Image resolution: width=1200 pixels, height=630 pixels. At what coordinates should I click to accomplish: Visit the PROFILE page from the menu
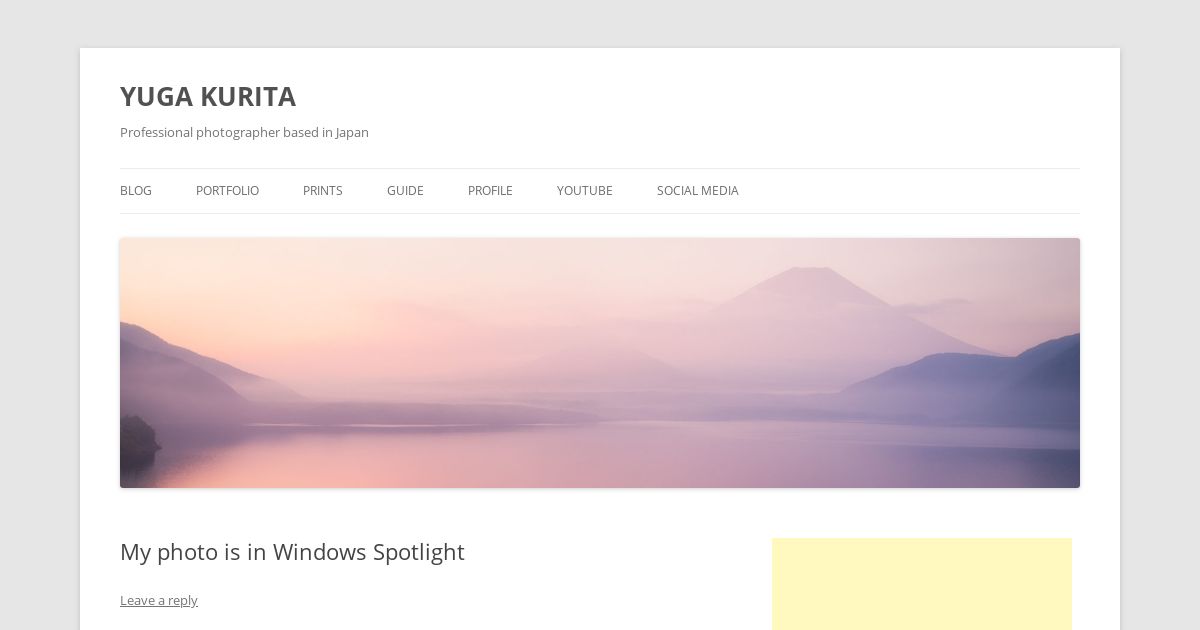click(490, 191)
